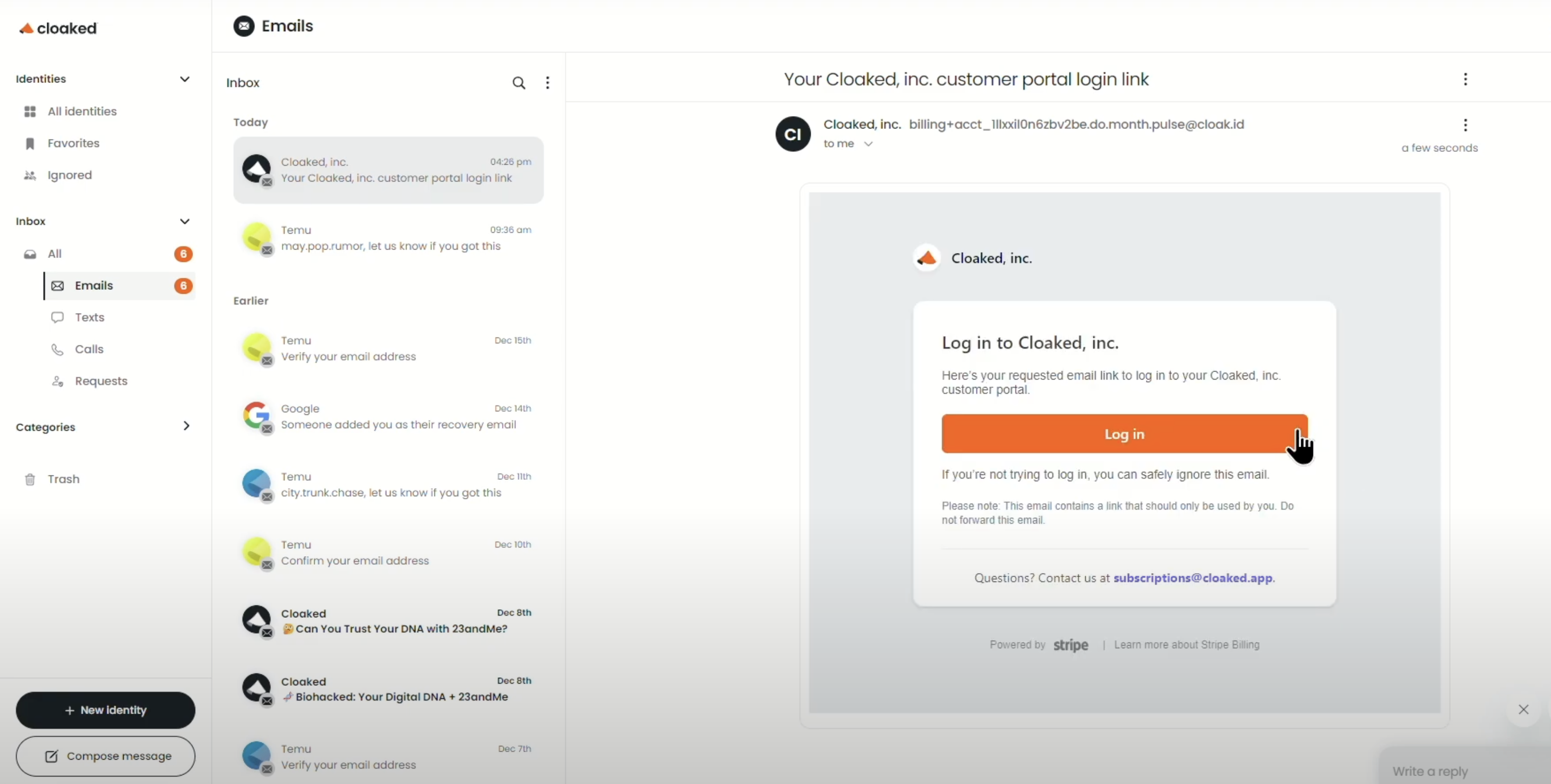The image size is (1551, 784).
Task: Click the Google avatar icon
Action: (x=257, y=416)
